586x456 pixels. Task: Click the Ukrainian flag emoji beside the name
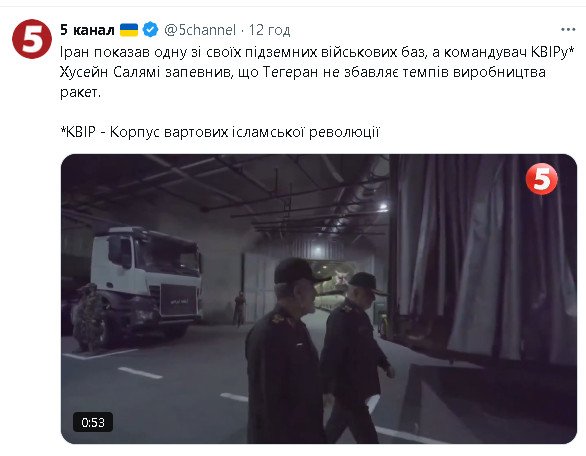point(129,30)
